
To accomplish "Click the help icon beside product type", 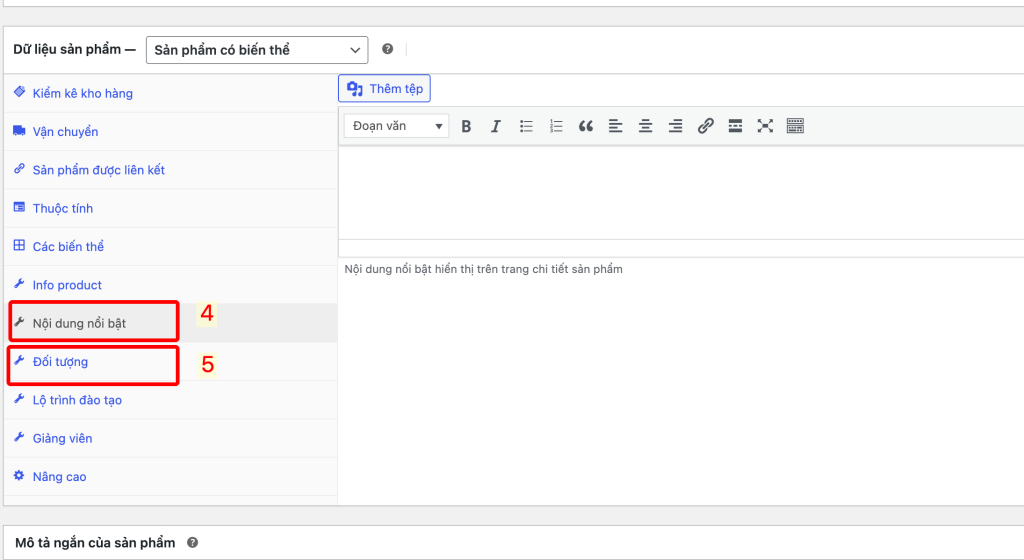I will (388, 49).
